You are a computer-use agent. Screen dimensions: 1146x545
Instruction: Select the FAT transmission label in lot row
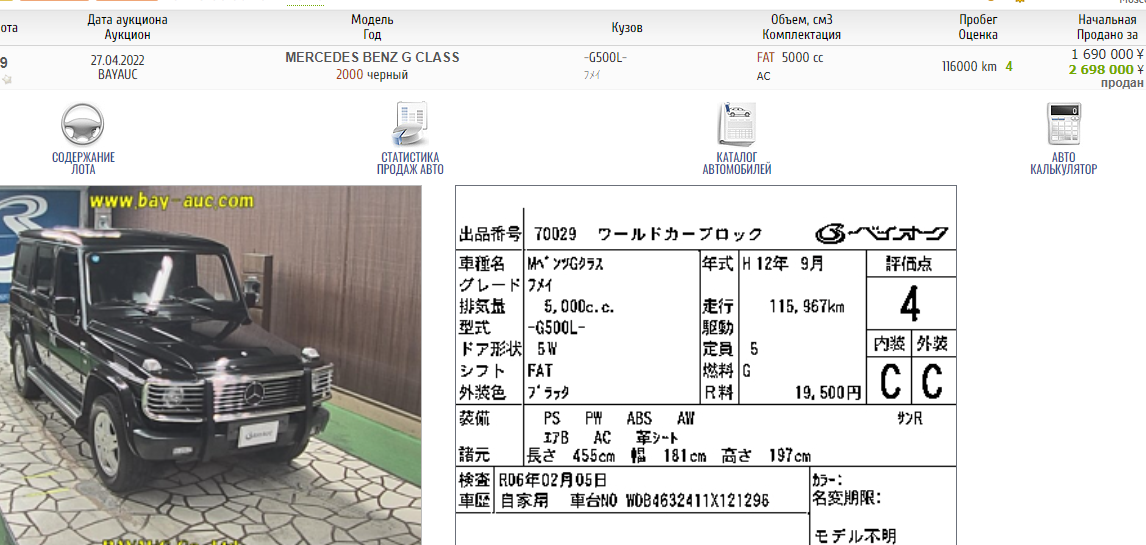pos(765,58)
